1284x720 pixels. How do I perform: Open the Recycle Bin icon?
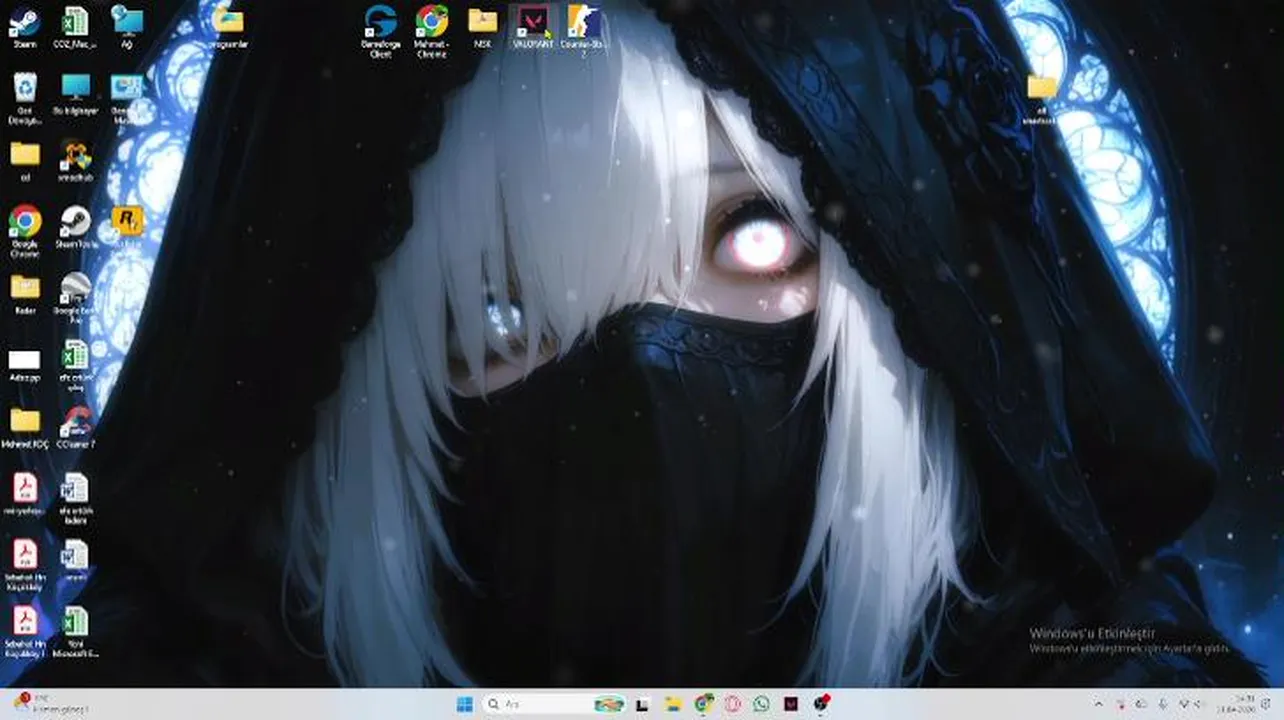25,98
